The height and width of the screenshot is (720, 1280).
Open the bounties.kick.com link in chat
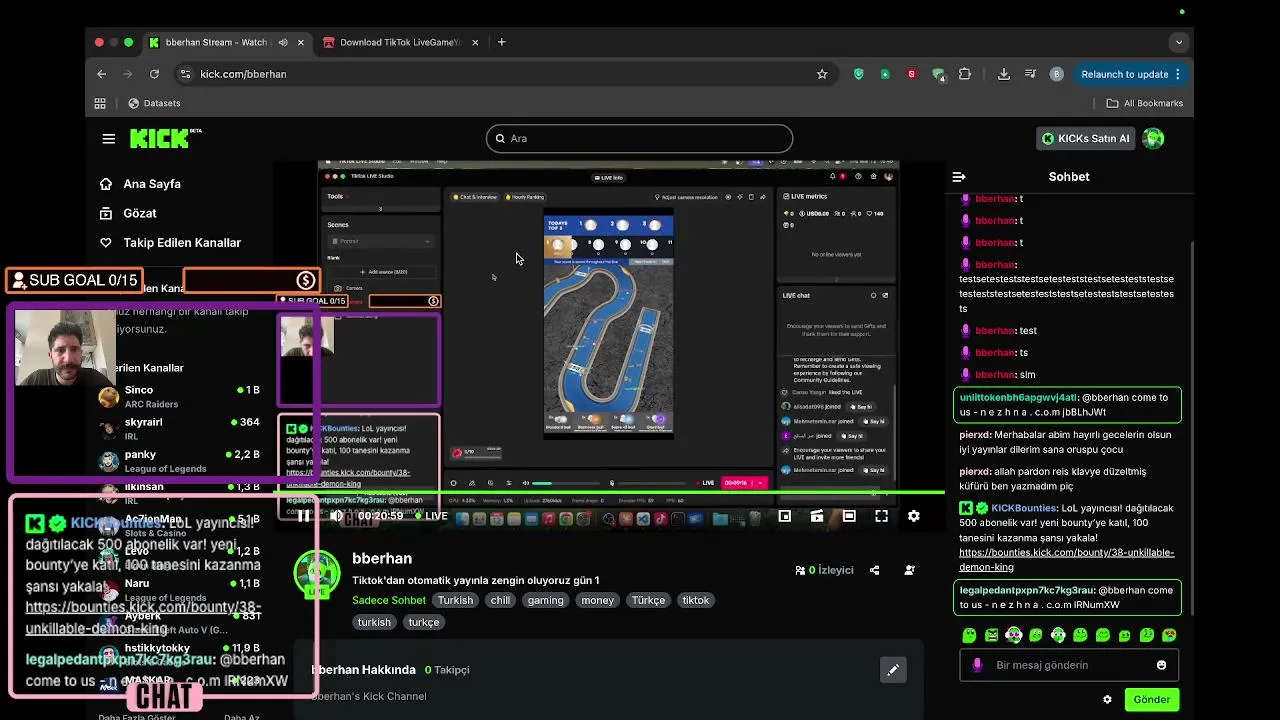1067,560
